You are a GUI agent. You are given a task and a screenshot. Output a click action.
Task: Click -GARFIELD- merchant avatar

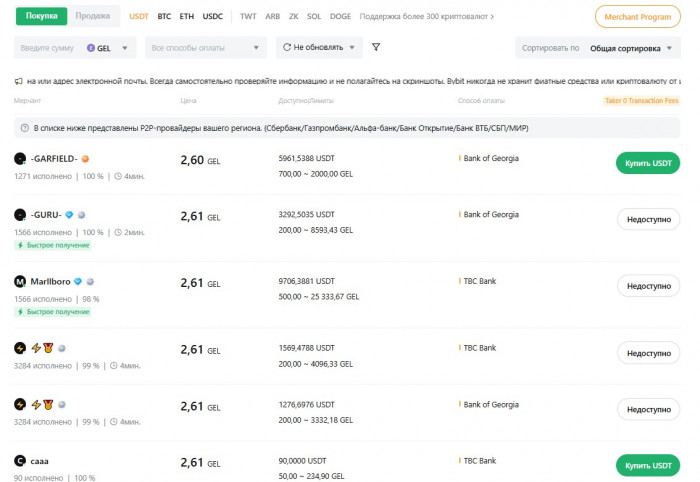point(20,158)
